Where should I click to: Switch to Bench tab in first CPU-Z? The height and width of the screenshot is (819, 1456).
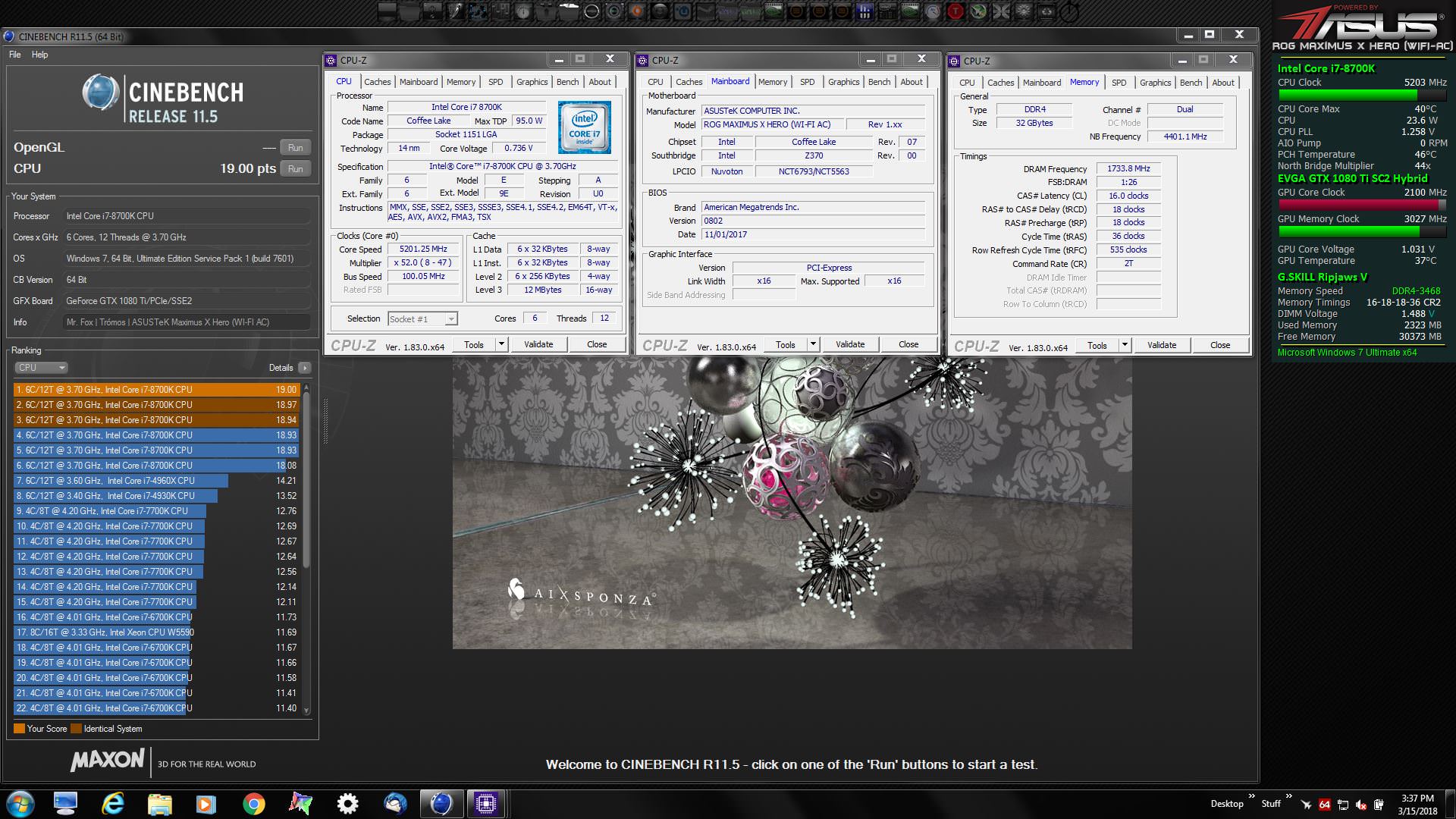567,82
